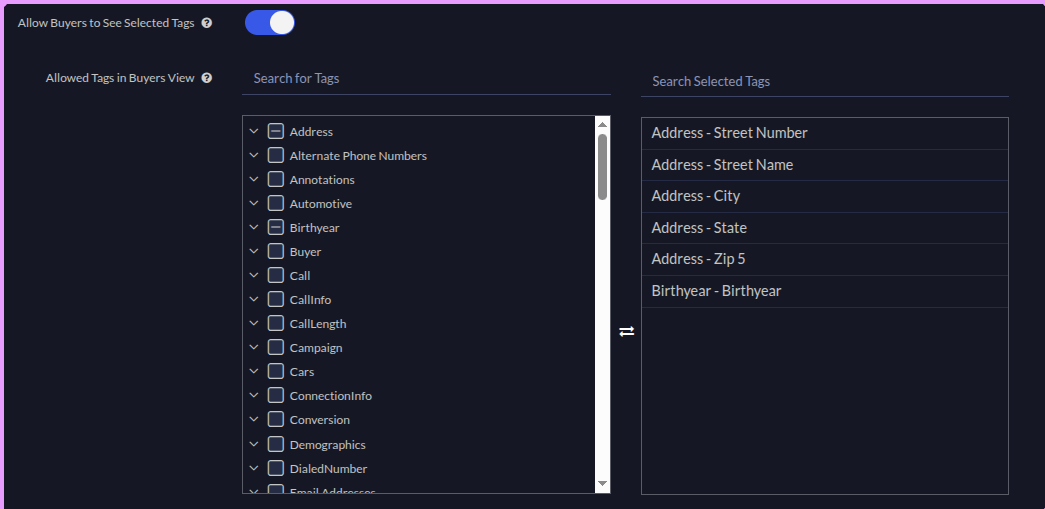
Task: Select Birthyear - Birthyear in selected tags
Action: pos(824,291)
